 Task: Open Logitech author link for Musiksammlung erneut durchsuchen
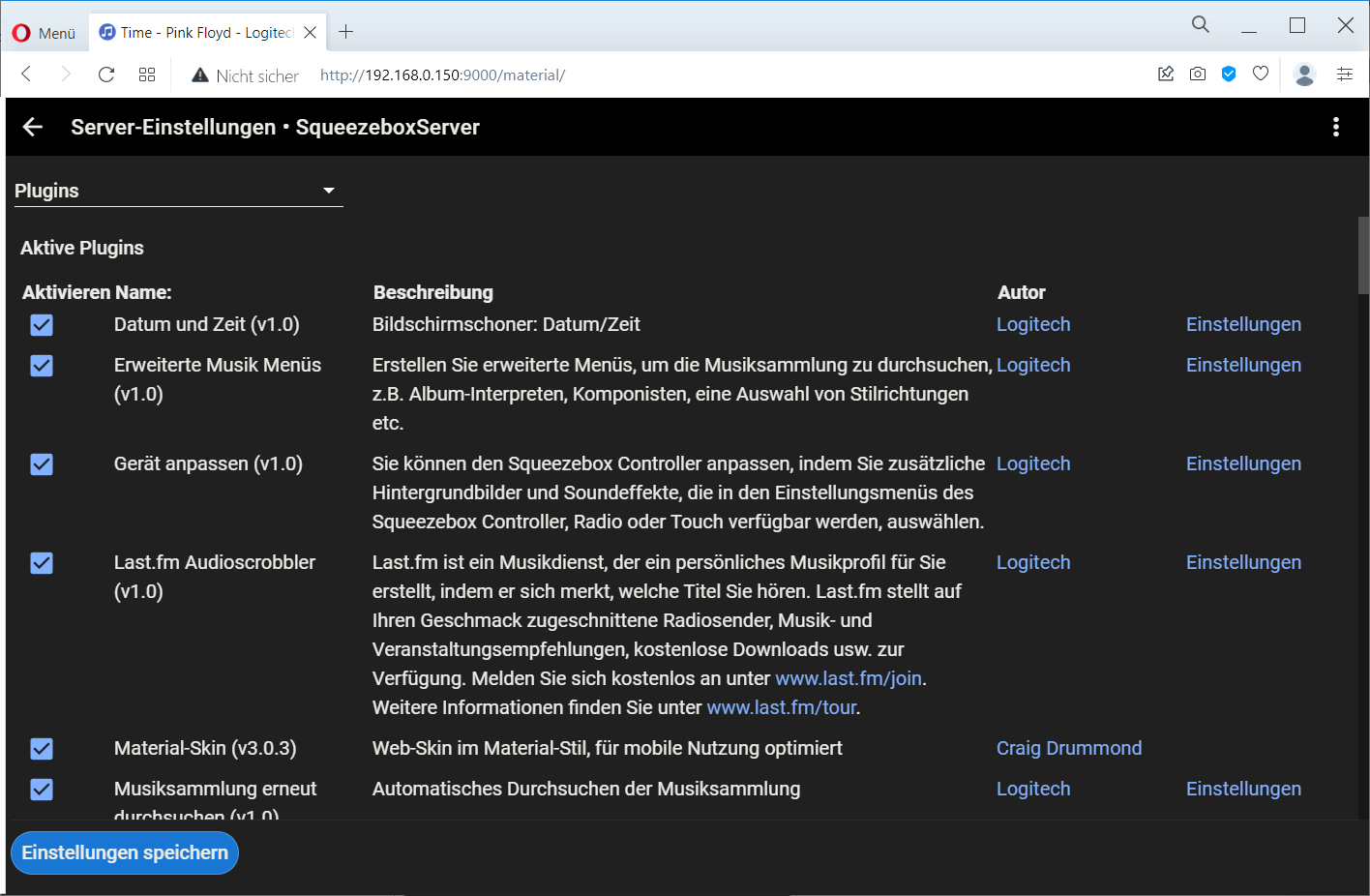1033,789
